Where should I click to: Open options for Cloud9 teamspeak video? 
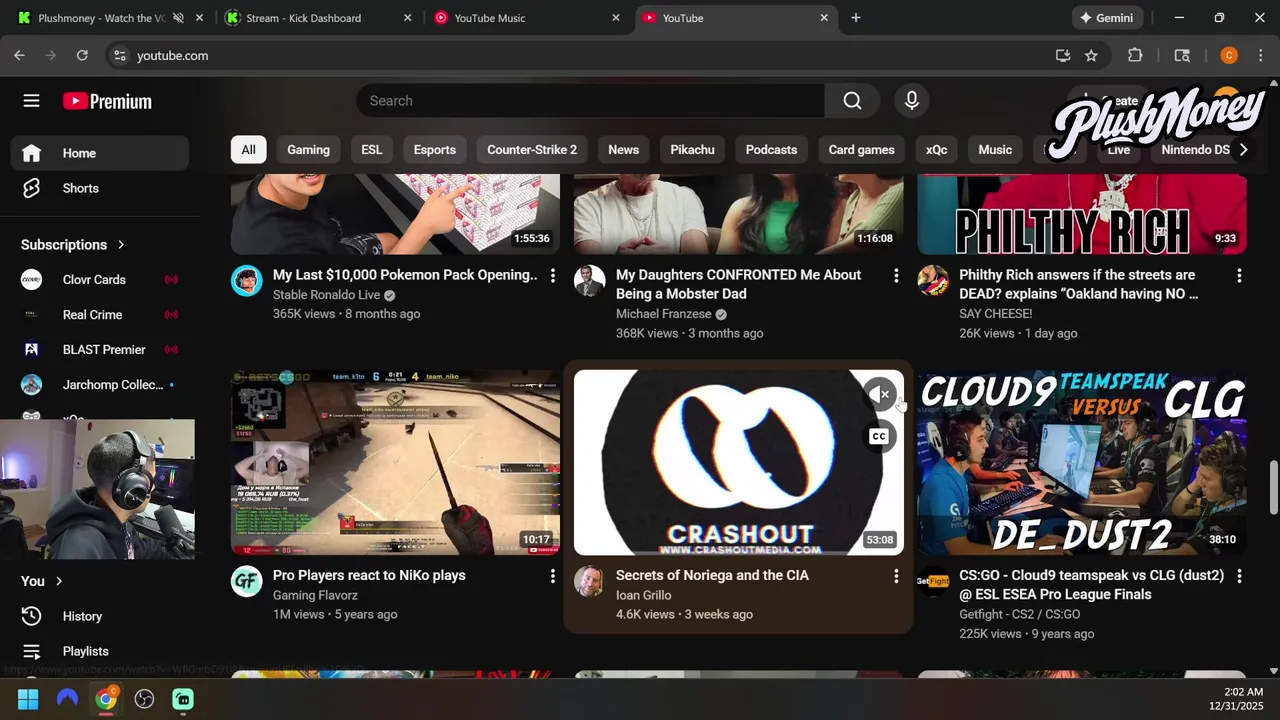pyautogui.click(x=1238, y=576)
